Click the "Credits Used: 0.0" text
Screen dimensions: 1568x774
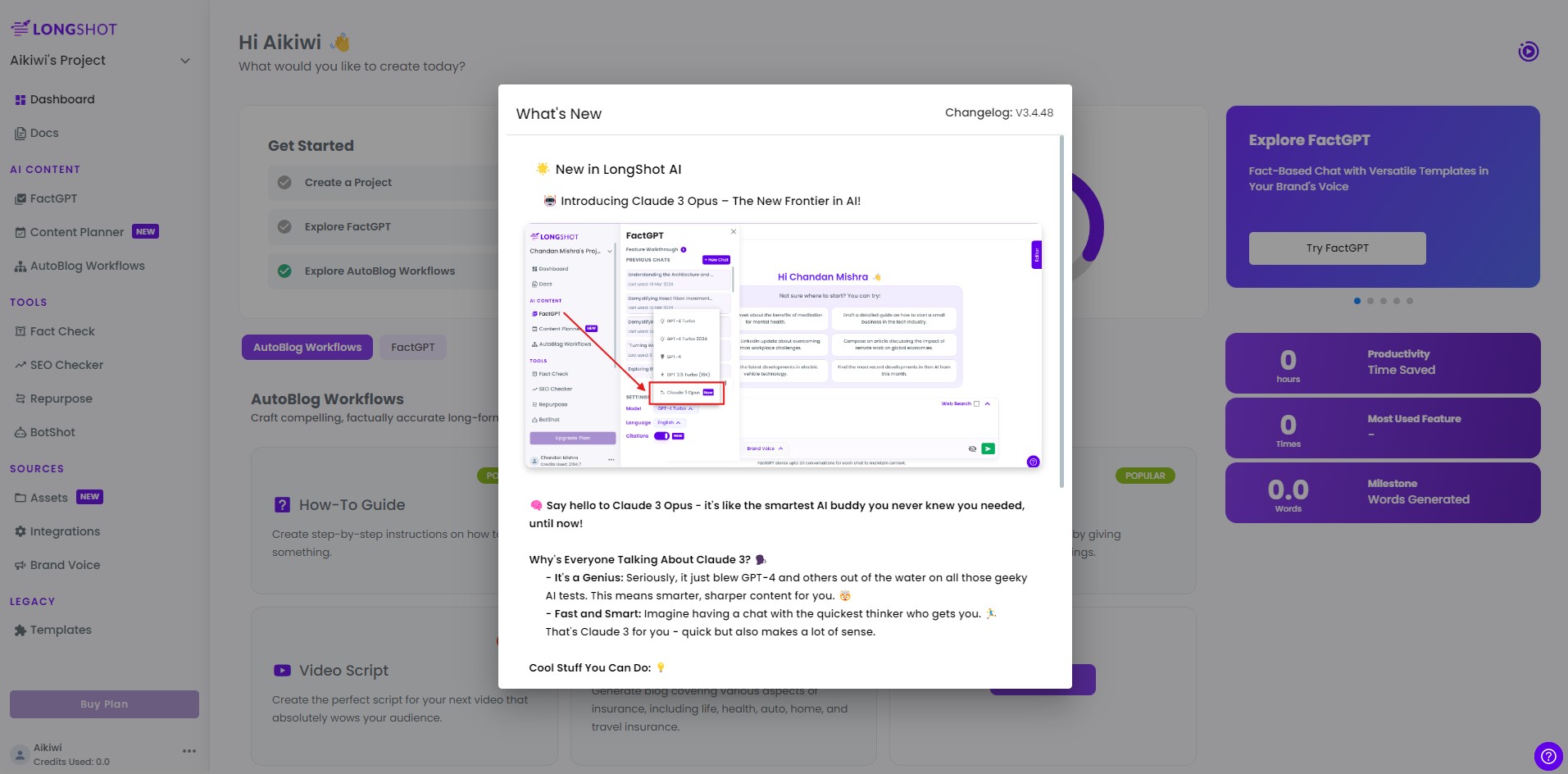click(71, 762)
